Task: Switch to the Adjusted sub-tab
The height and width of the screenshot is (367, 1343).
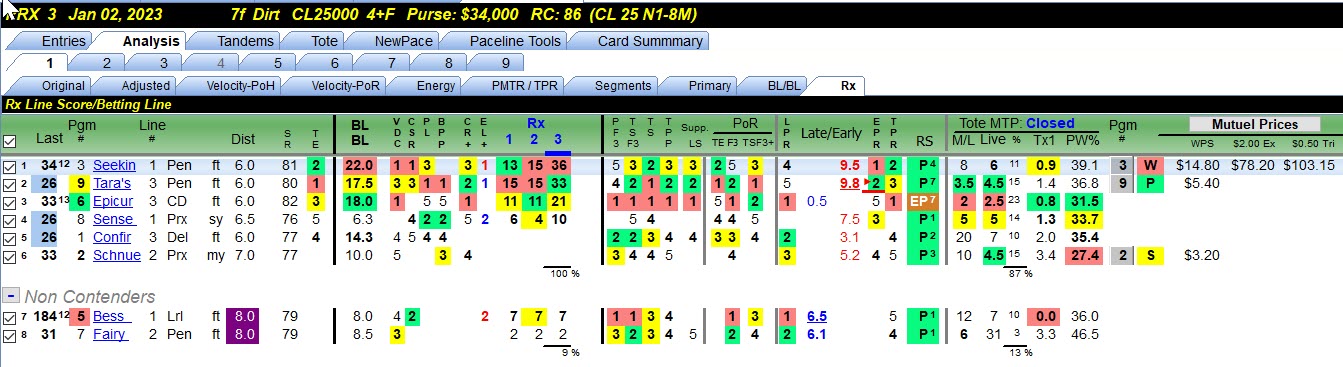Action: tap(146, 85)
